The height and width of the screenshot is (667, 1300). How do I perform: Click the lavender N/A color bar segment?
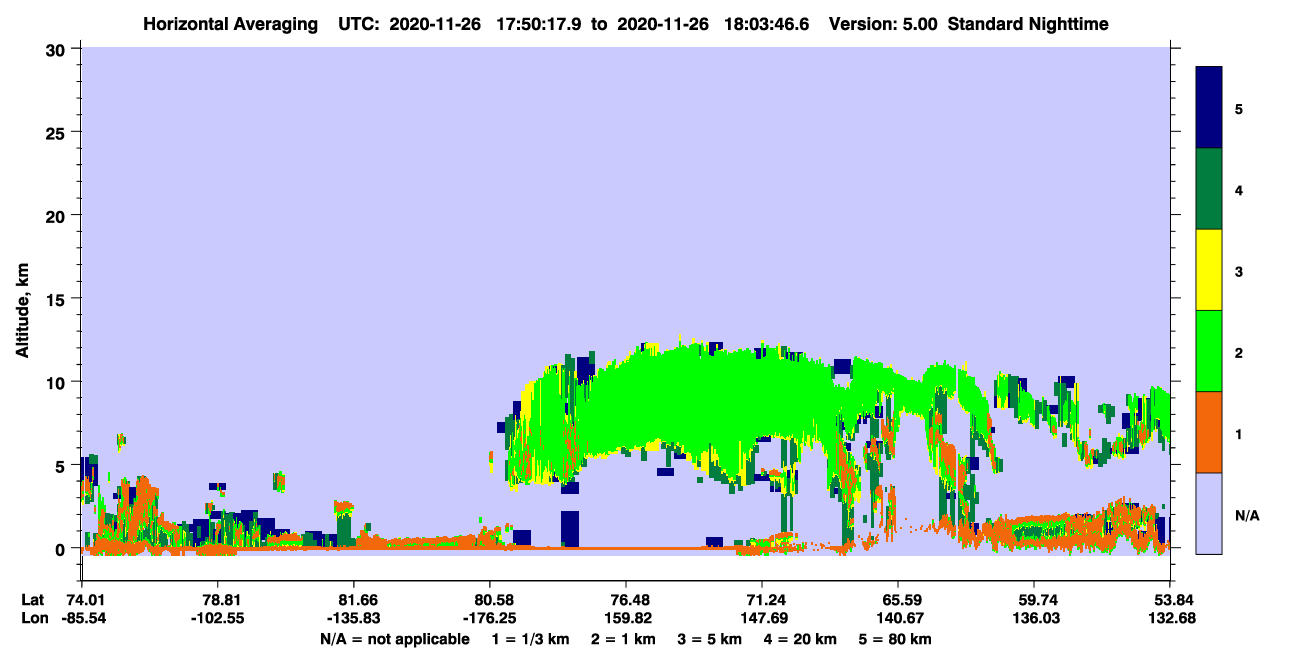click(1209, 513)
